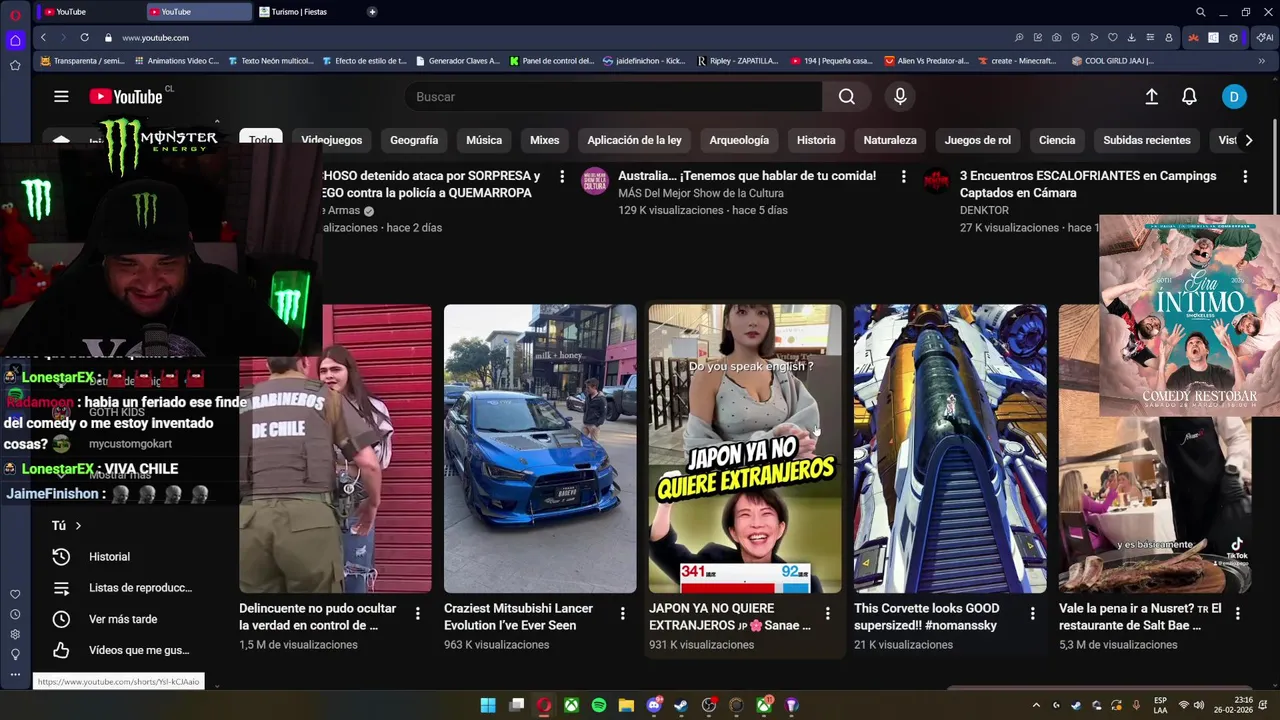Click the search magnifier button next to Buscar
Screen dimensions: 1280x720
[847, 97]
